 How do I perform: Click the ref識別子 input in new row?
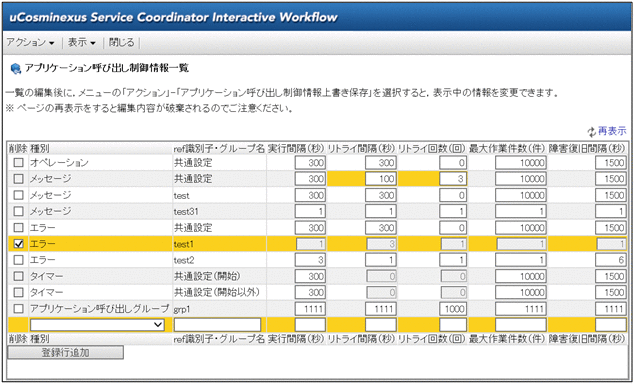tap(218, 325)
